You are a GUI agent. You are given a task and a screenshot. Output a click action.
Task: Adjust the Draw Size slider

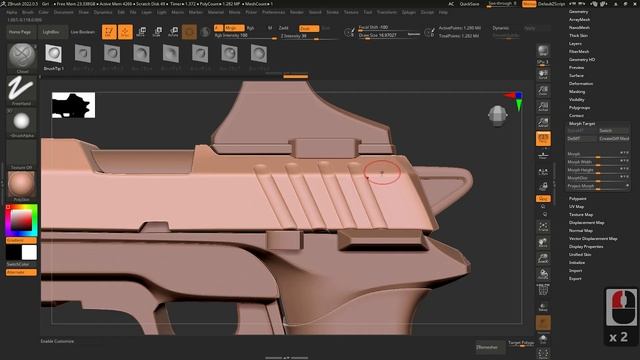pos(389,36)
